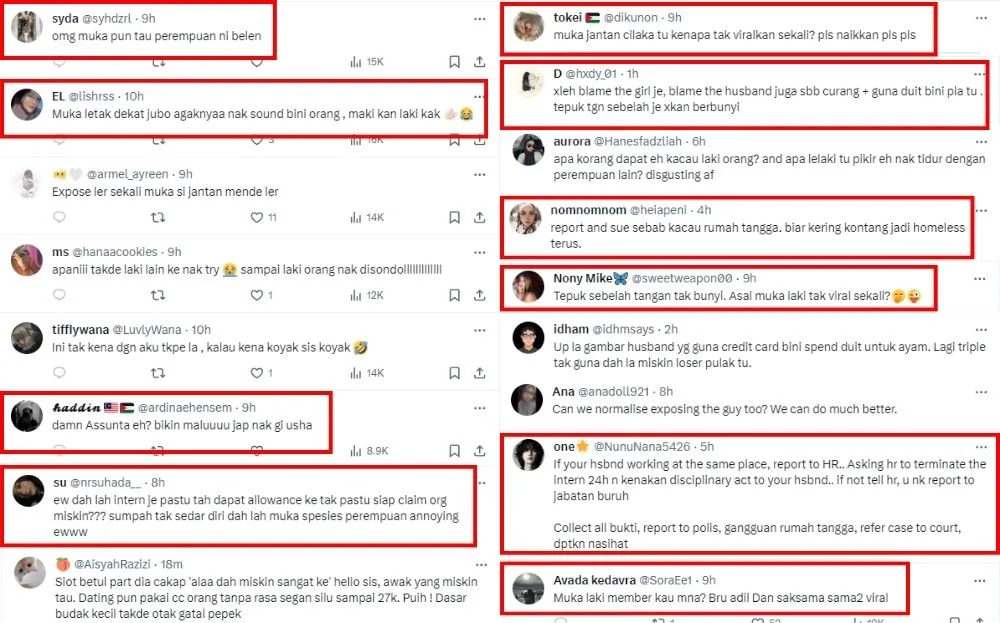Bookmark the tifflywana tweet
Viewport: 1000px width, 623px height.
click(454, 372)
